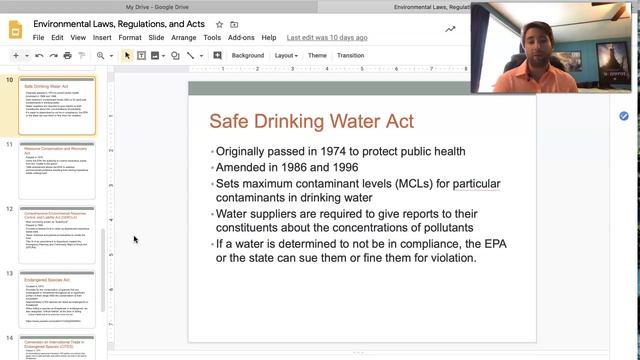Select slide 14 CITES thumbnail
This screenshot has width=640, height=360.
(57, 347)
